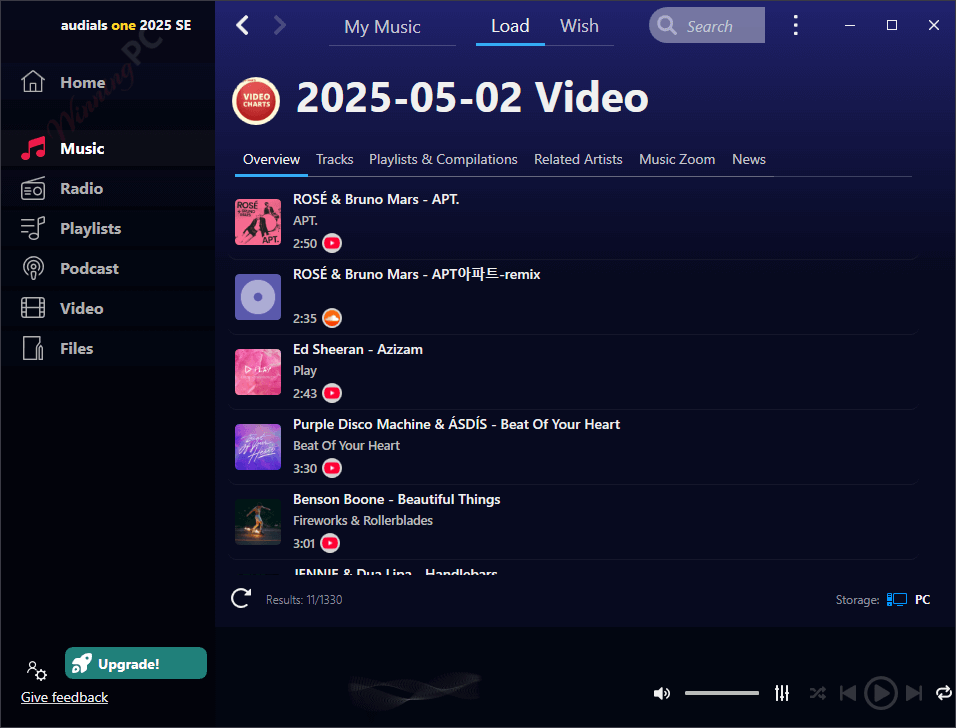This screenshot has height=728, width=956.
Task: Click in the Search field
Action: (x=707, y=26)
